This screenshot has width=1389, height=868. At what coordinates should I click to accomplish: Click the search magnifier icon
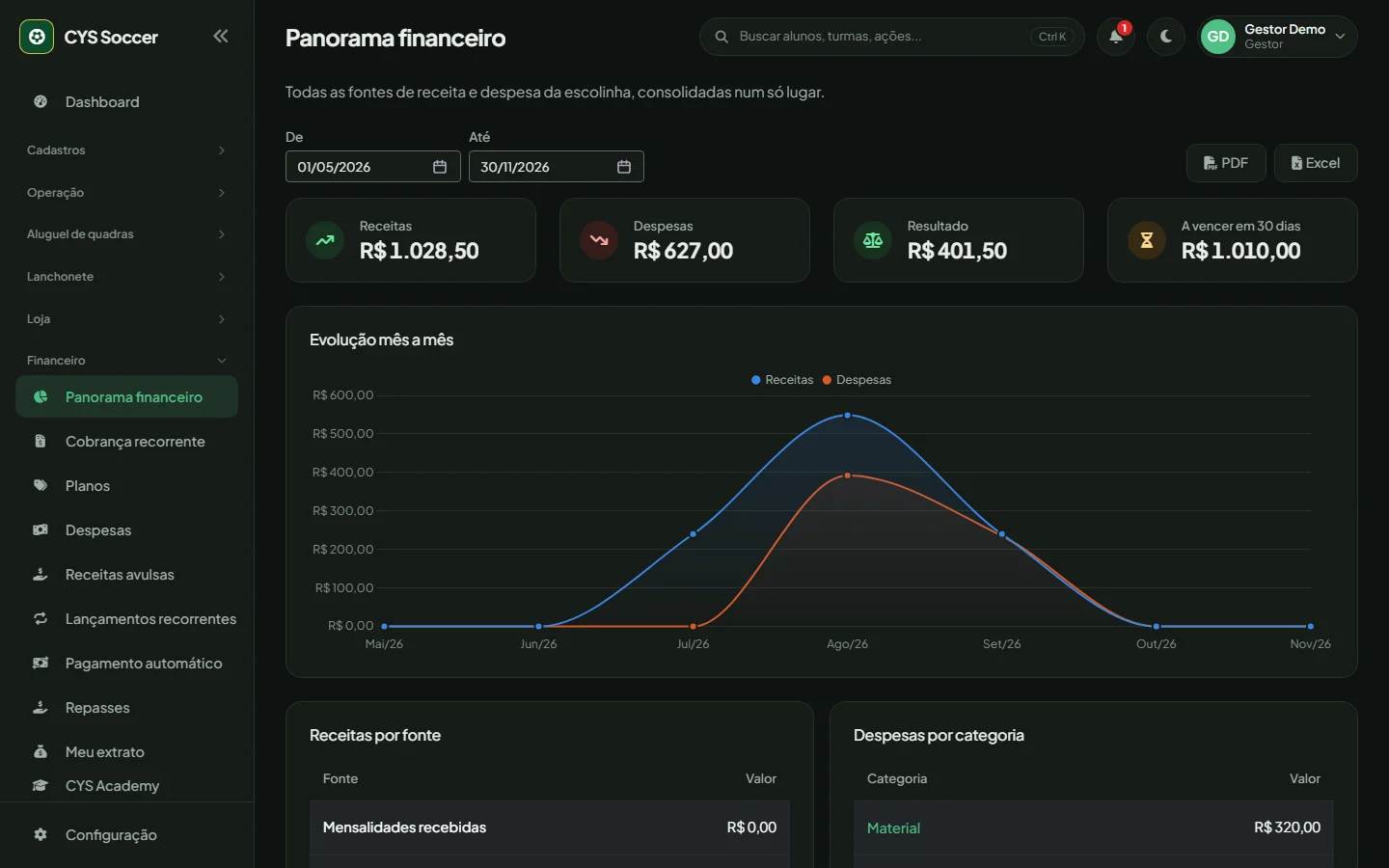click(x=722, y=37)
